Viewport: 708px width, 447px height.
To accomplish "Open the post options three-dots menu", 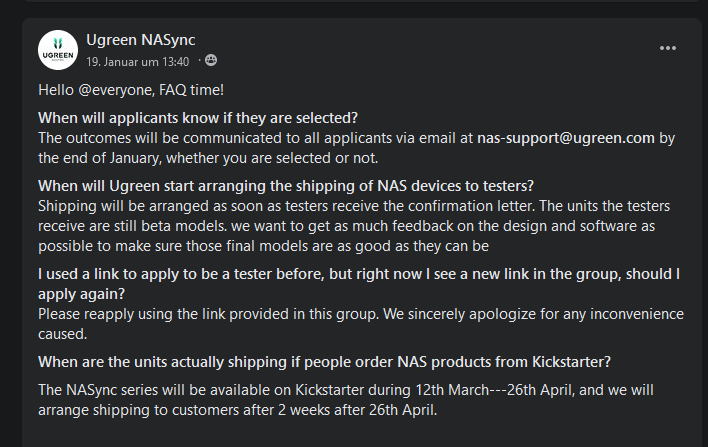I will tap(668, 48).
